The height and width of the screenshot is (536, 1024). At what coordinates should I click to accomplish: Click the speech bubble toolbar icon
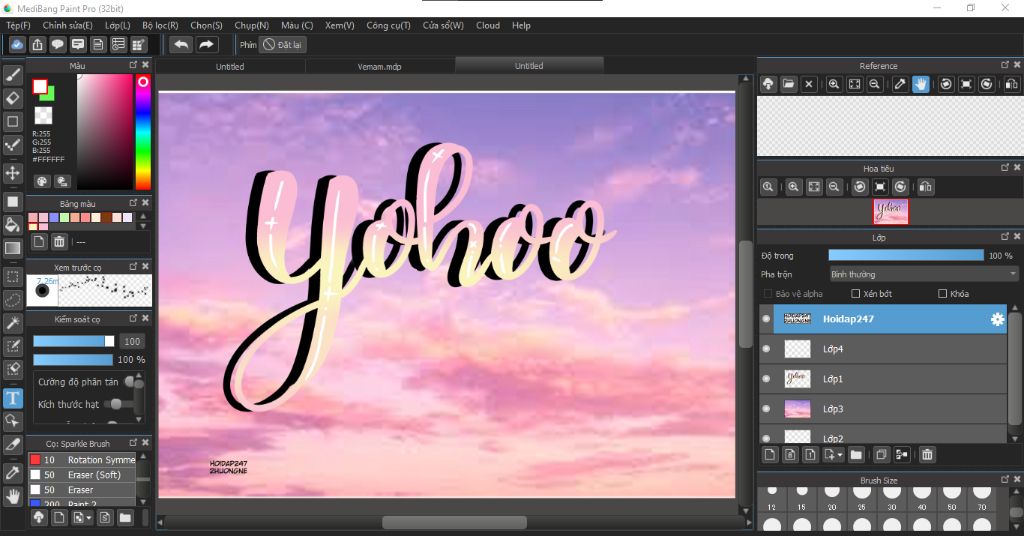tap(57, 44)
